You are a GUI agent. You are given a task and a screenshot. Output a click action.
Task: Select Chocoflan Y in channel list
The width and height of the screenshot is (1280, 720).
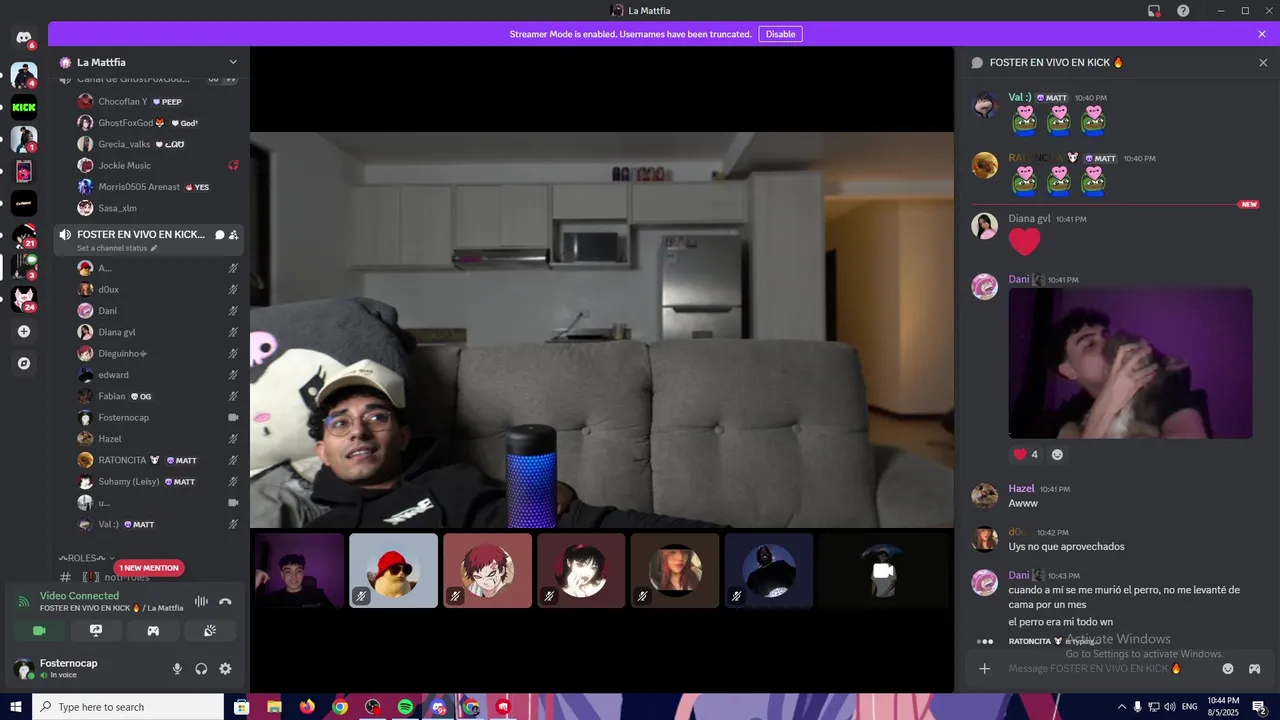158,101
